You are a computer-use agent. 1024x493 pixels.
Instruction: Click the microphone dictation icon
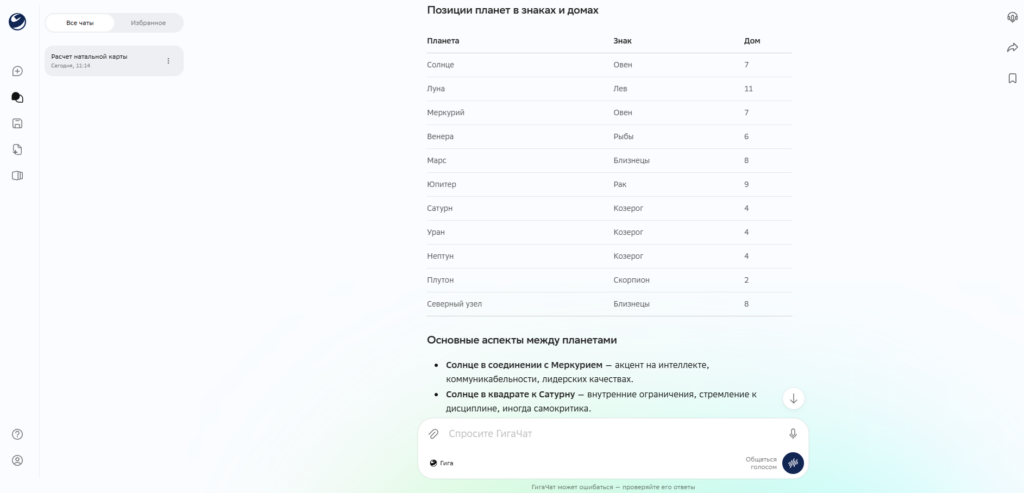[793, 434]
